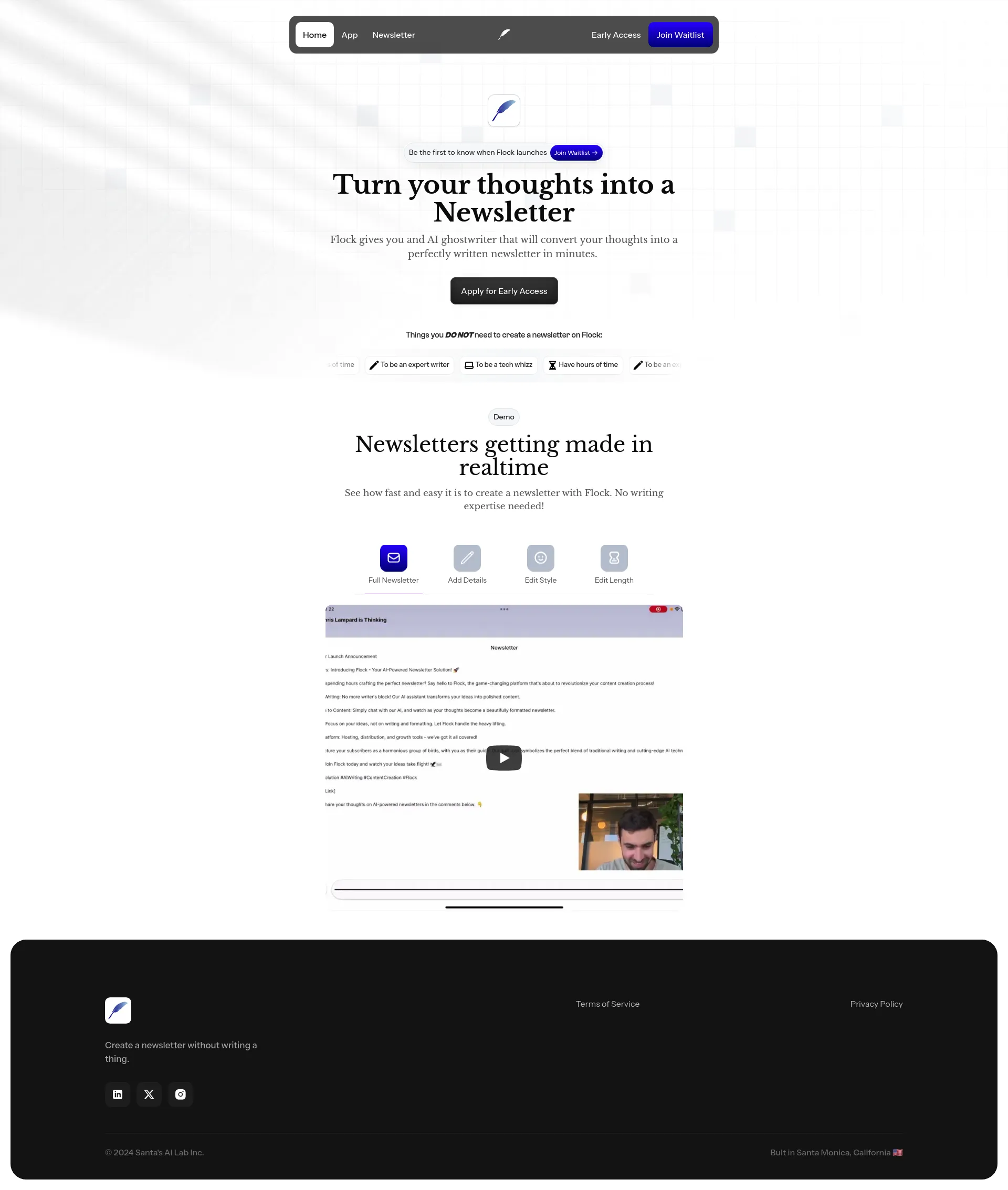Viewport: 1008px width, 1190px height.
Task: Click the X (Twitter) social icon
Action: tap(149, 1094)
